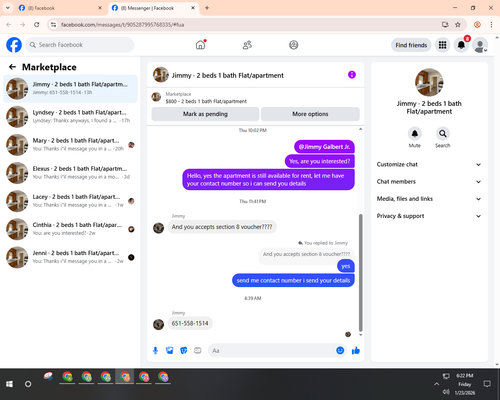Click the 'And you accepts section 8 voucher????' message from Jimmy
This screenshot has height=400, width=500.
222,227
